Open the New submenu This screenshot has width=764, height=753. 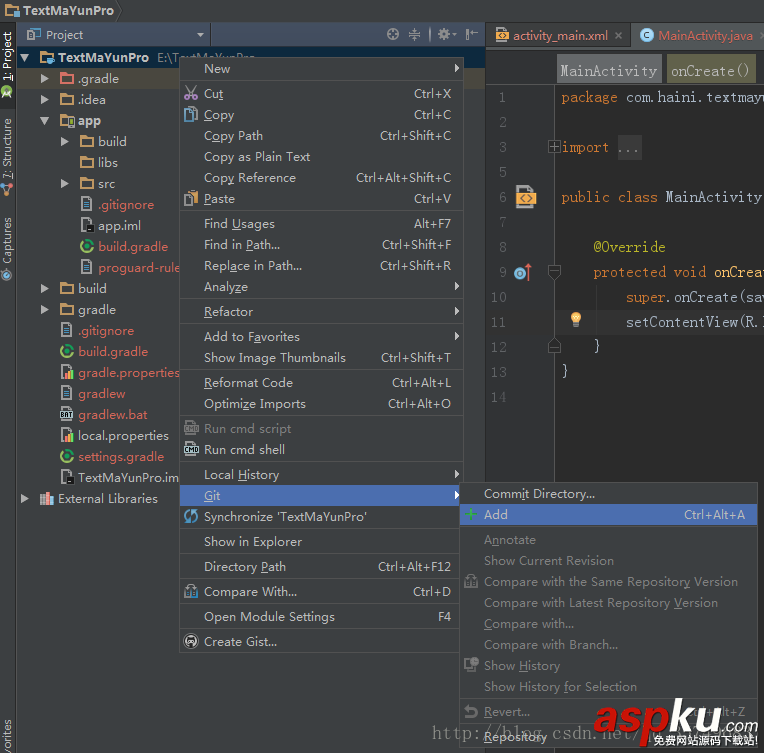pyautogui.click(x=321, y=68)
